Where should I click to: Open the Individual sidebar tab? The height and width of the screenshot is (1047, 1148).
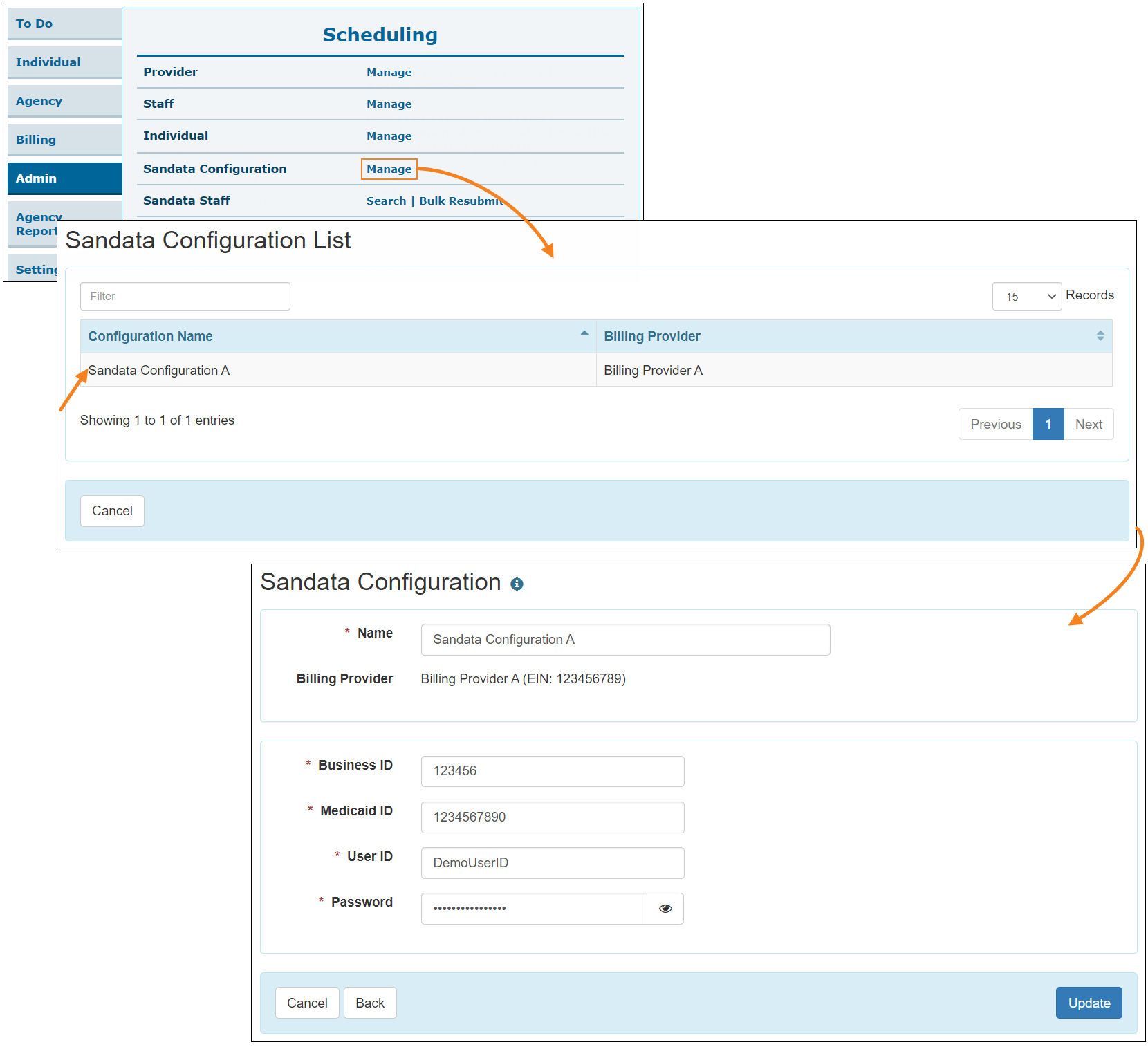[64, 62]
